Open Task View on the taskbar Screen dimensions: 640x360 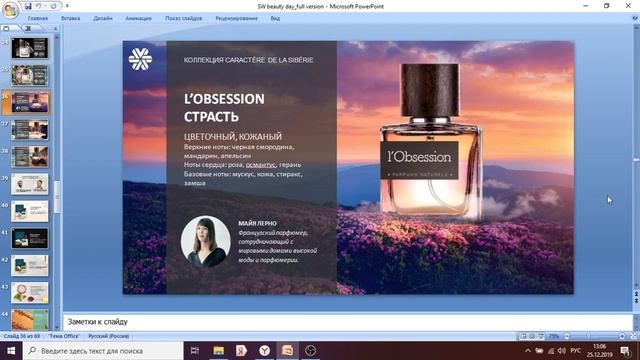point(195,351)
